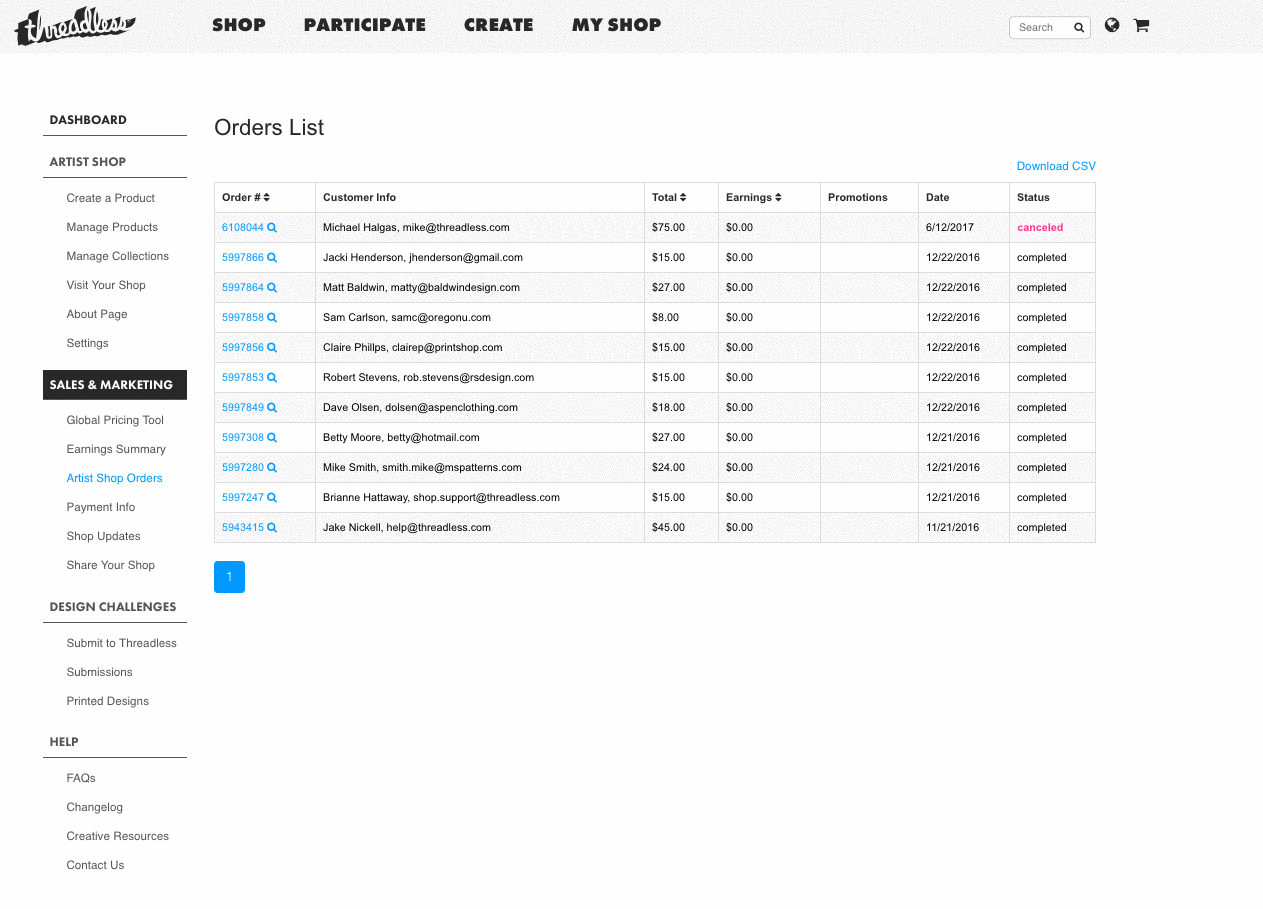1263x909 pixels.
Task: Sort by Total column arrows
Action: tap(683, 198)
